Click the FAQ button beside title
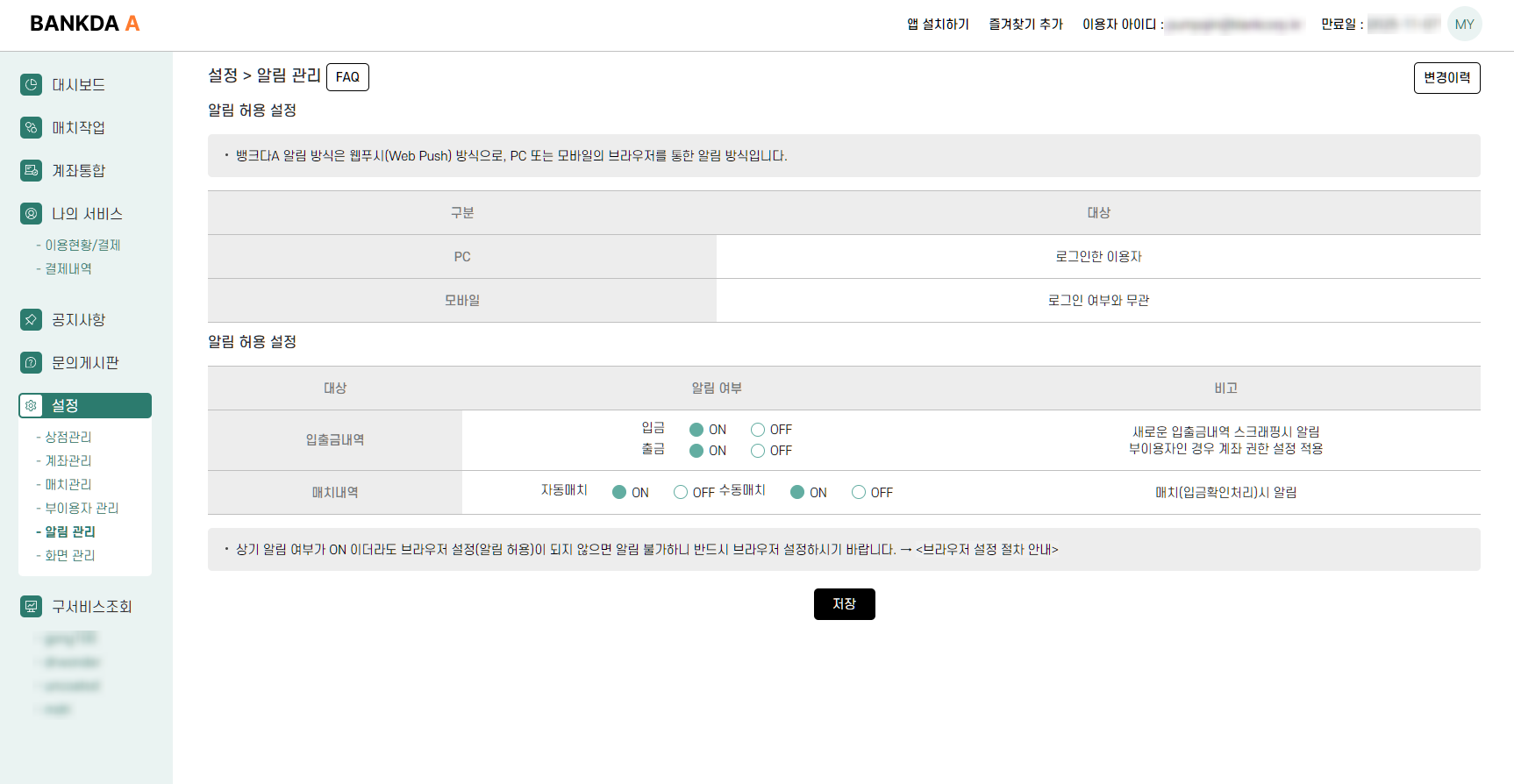Viewport: 1514px width, 784px height. [347, 77]
